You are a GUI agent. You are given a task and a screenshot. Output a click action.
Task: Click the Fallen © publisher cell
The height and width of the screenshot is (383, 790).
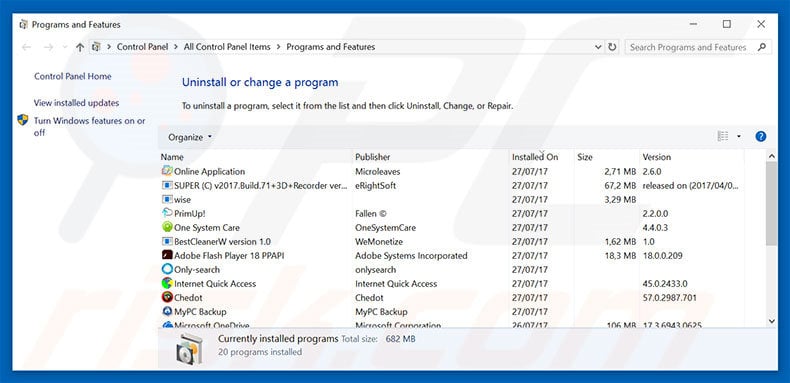371,213
